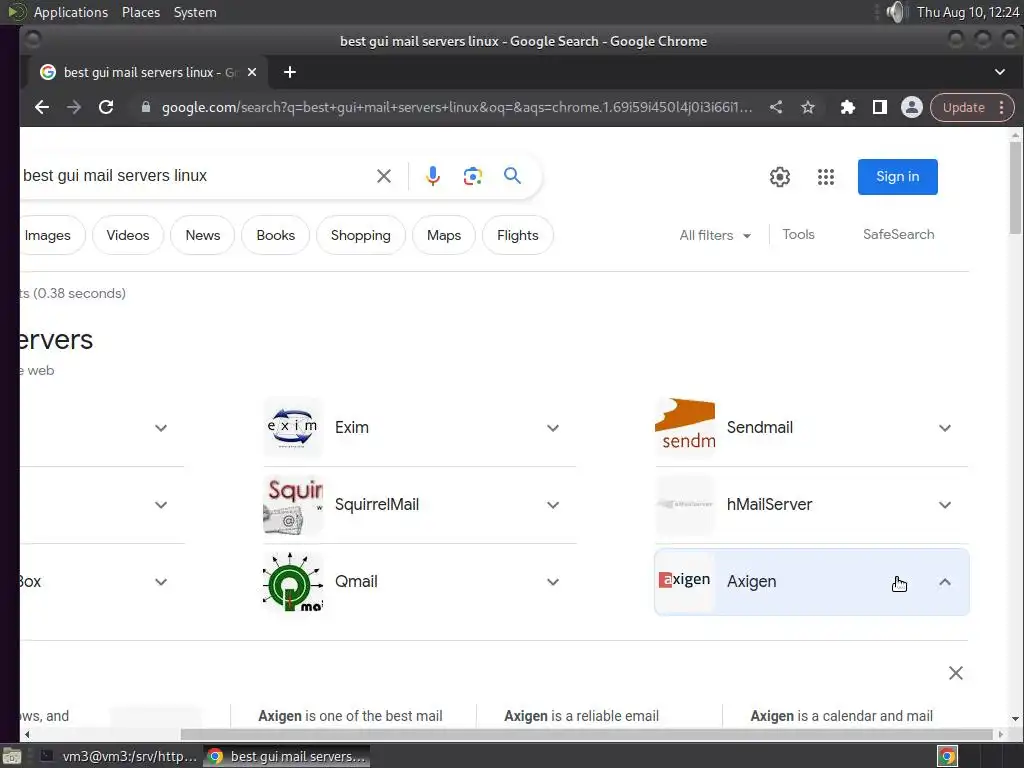Open a new Chrome tab
The width and height of the screenshot is (1024, 768).
pos(290,72)
